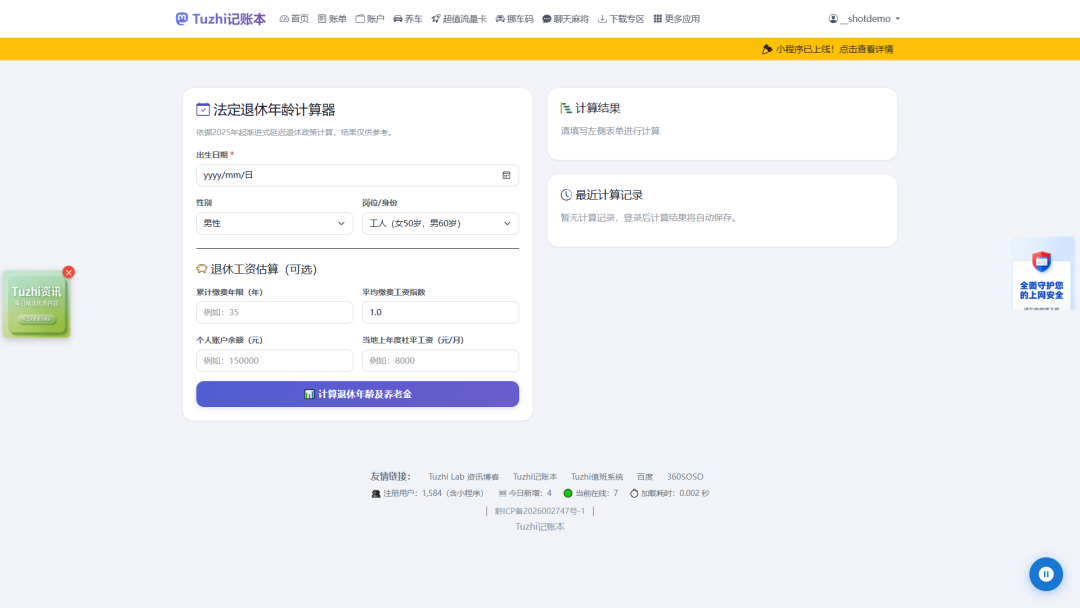The width and height of the screenshot is (1080, 608).
Task: Click the 累计缴费年限 input field
Action: point(274,312)
